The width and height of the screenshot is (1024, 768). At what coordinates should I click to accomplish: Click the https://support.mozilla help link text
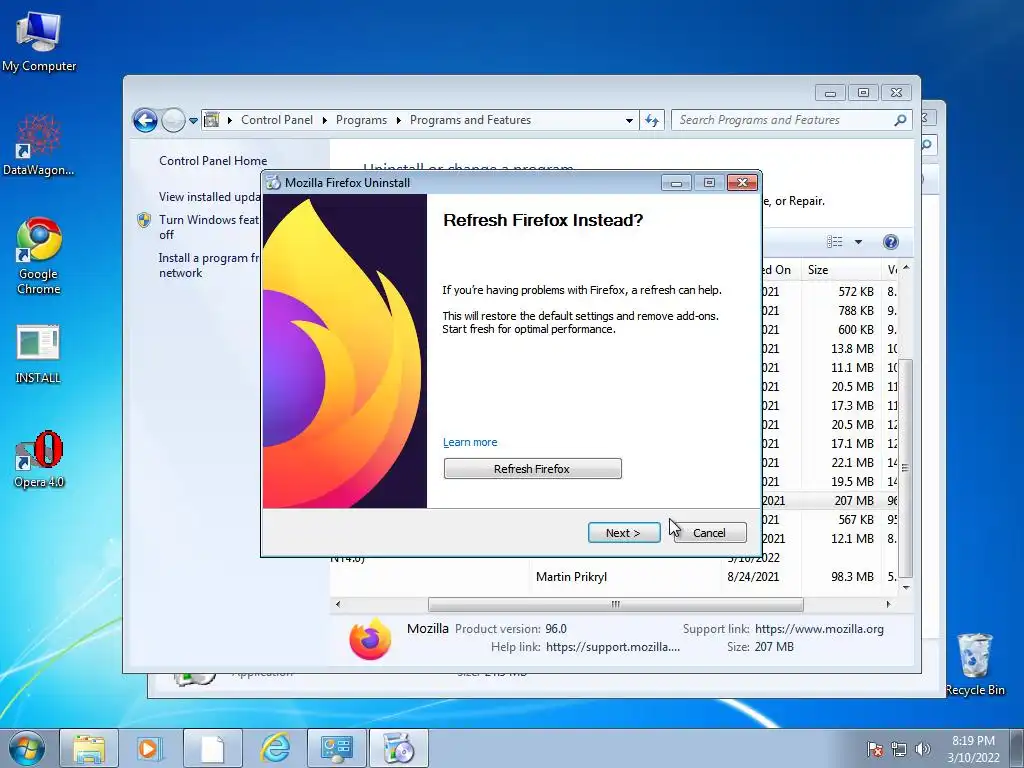[613, 647]
